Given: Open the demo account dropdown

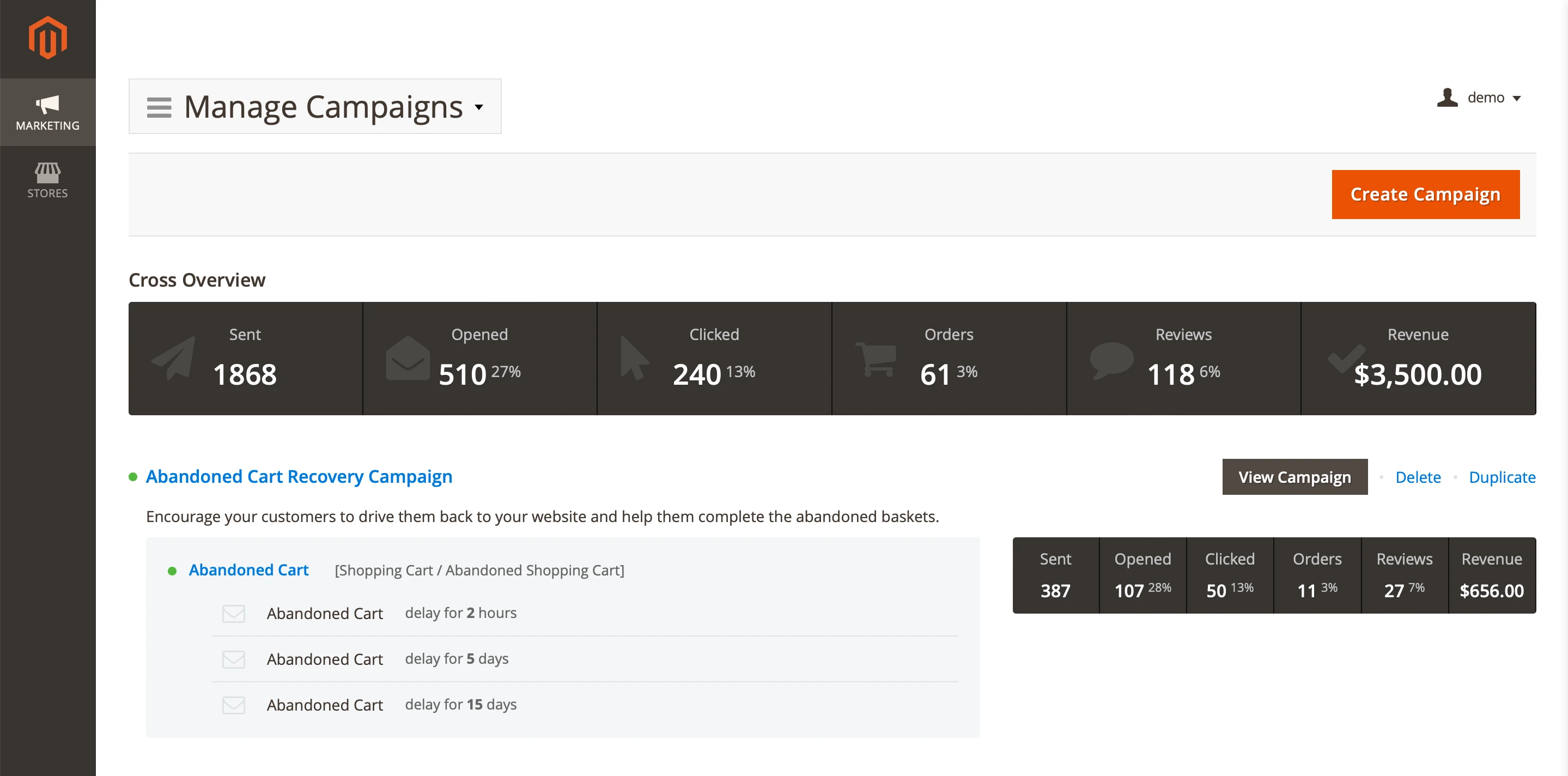Looking at the screenshot, I should tap(1486, 97).
